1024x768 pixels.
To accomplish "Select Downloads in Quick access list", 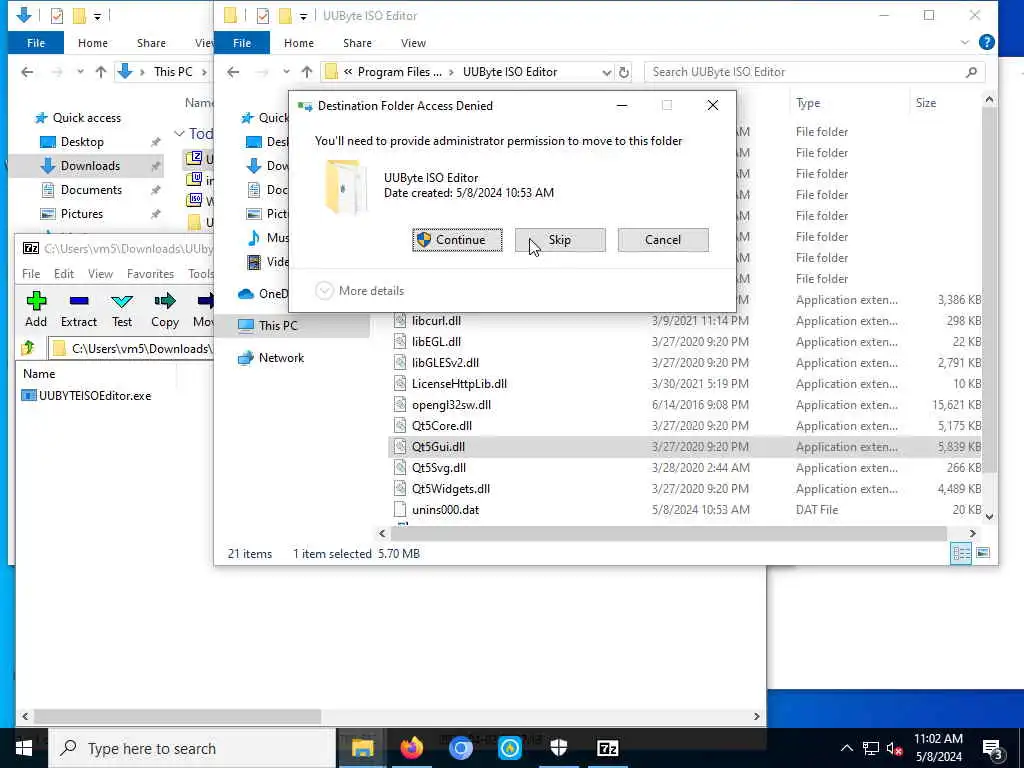I will pyautogui.click(x=90, y=166).
